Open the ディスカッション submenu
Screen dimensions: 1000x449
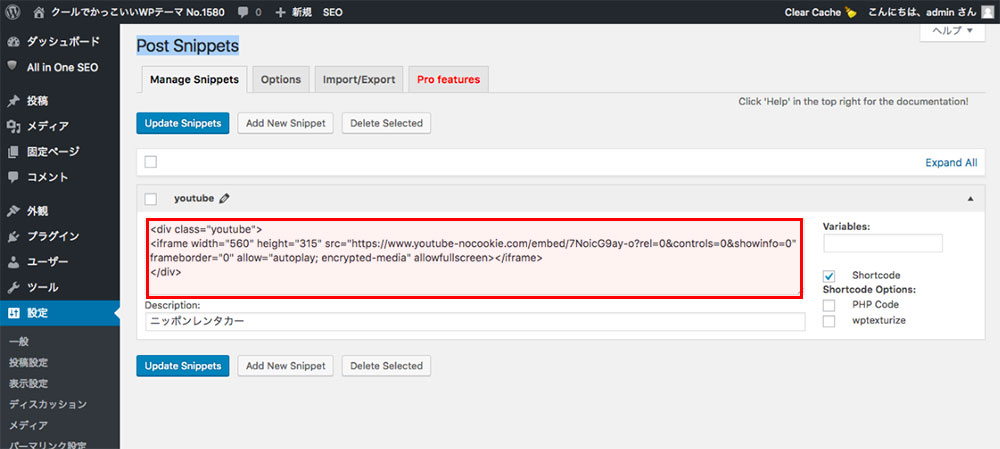click(48, 404)
